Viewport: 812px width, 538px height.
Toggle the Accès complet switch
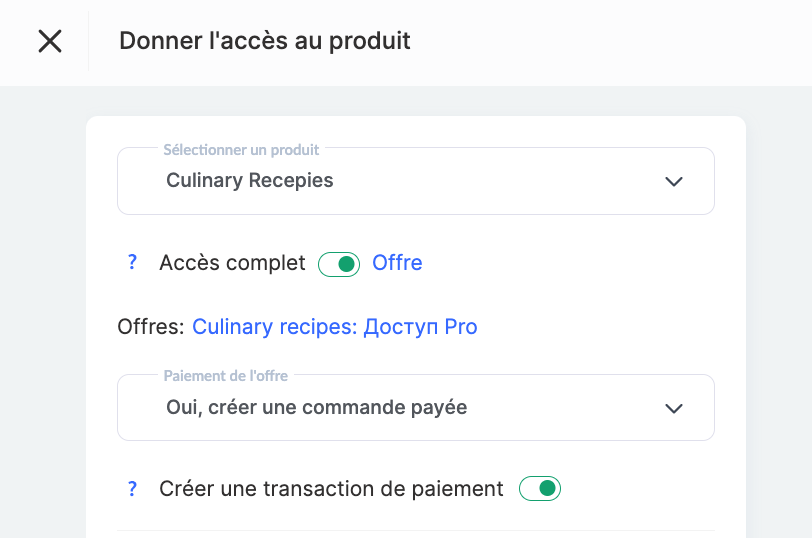[x=339, y=264]
